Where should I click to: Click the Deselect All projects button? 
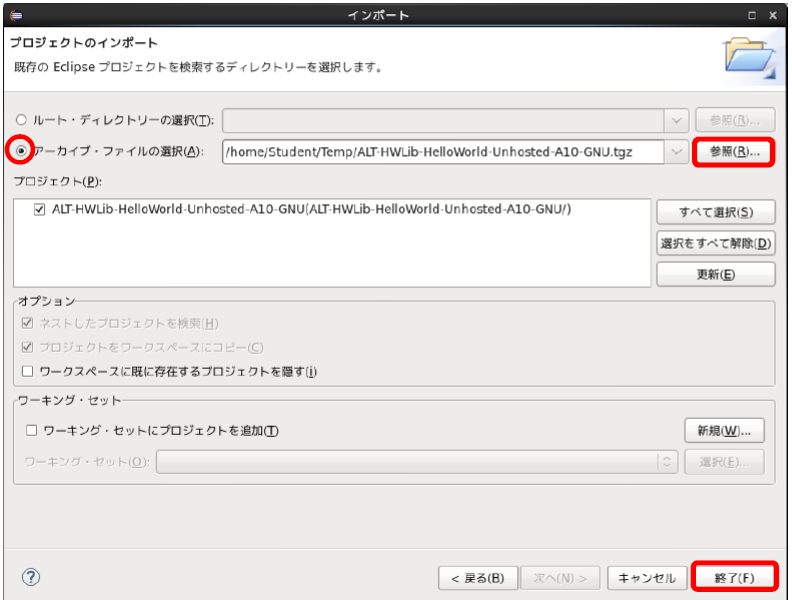tap(715, 243)
